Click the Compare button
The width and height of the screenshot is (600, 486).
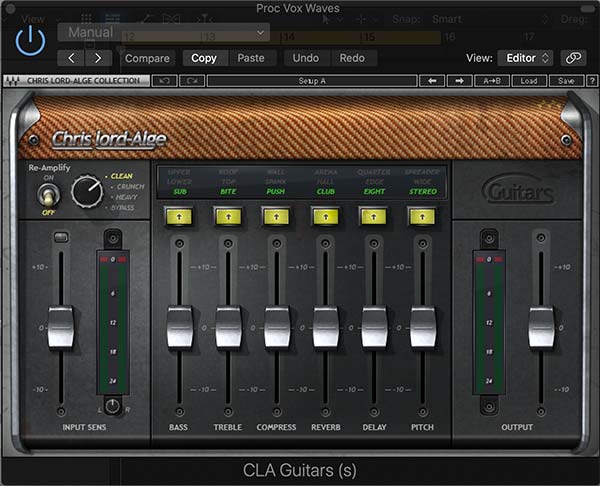147,58
